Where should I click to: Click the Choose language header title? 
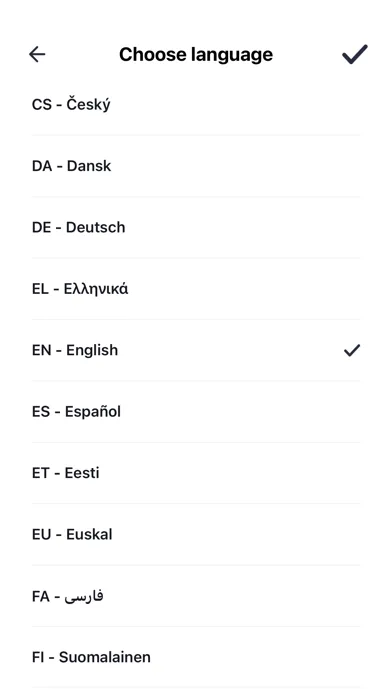point(196,55)
